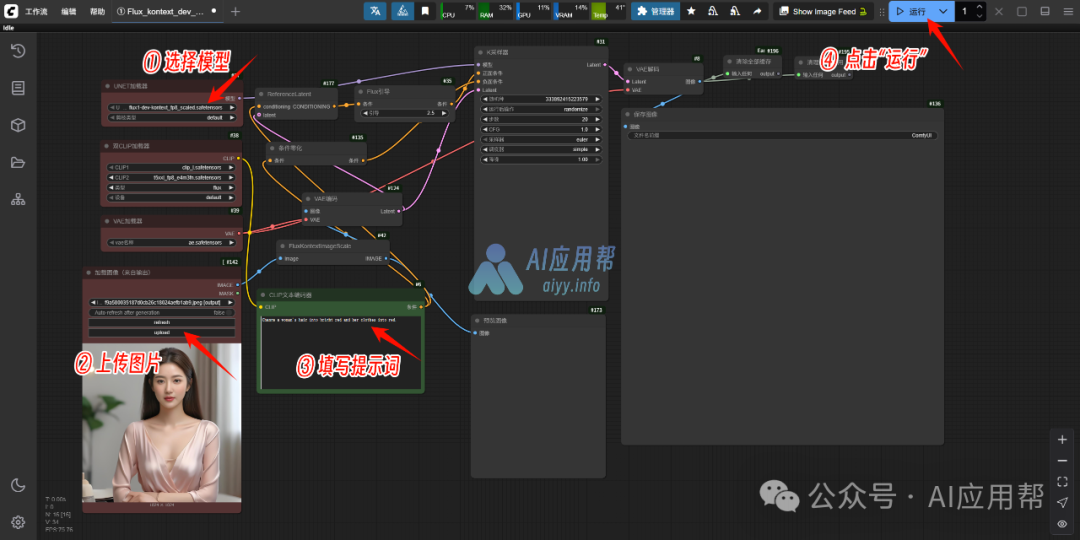Toggle Auto-refresh after generation switch

tap(162, 312)
